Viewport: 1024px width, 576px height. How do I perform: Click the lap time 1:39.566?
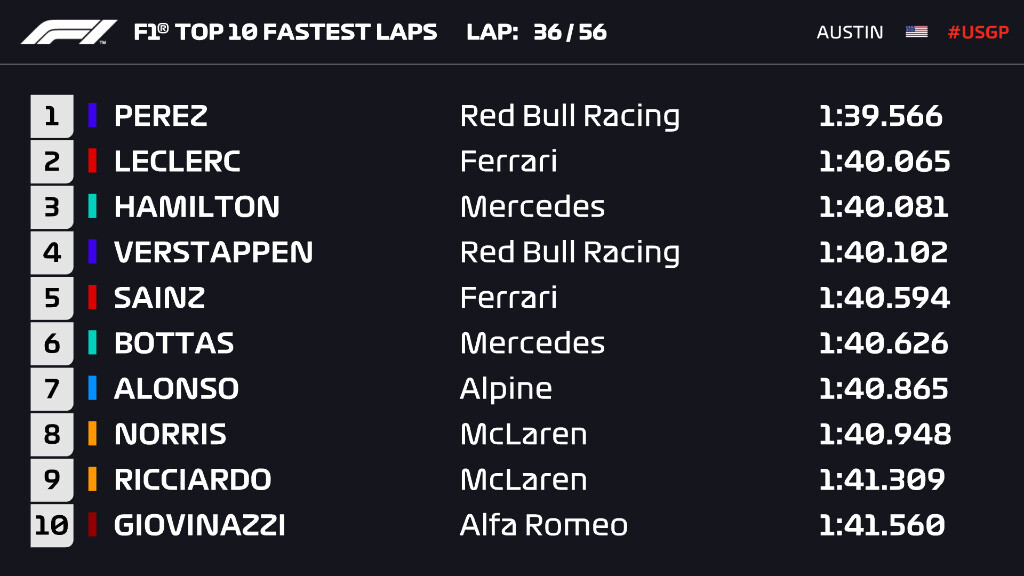(x=880, y=116)
